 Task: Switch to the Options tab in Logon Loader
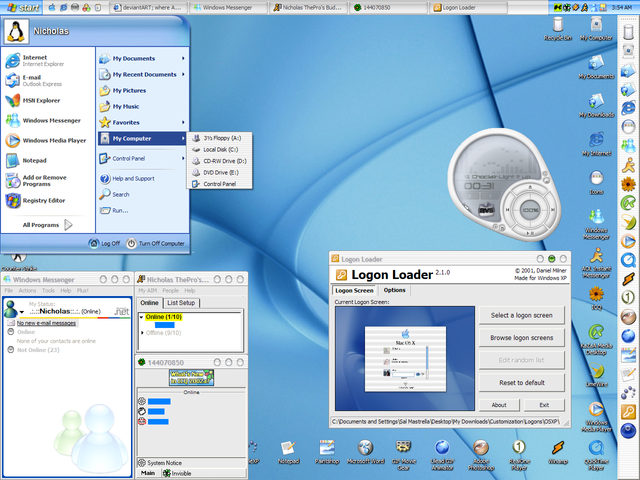[x=394, y=290]
